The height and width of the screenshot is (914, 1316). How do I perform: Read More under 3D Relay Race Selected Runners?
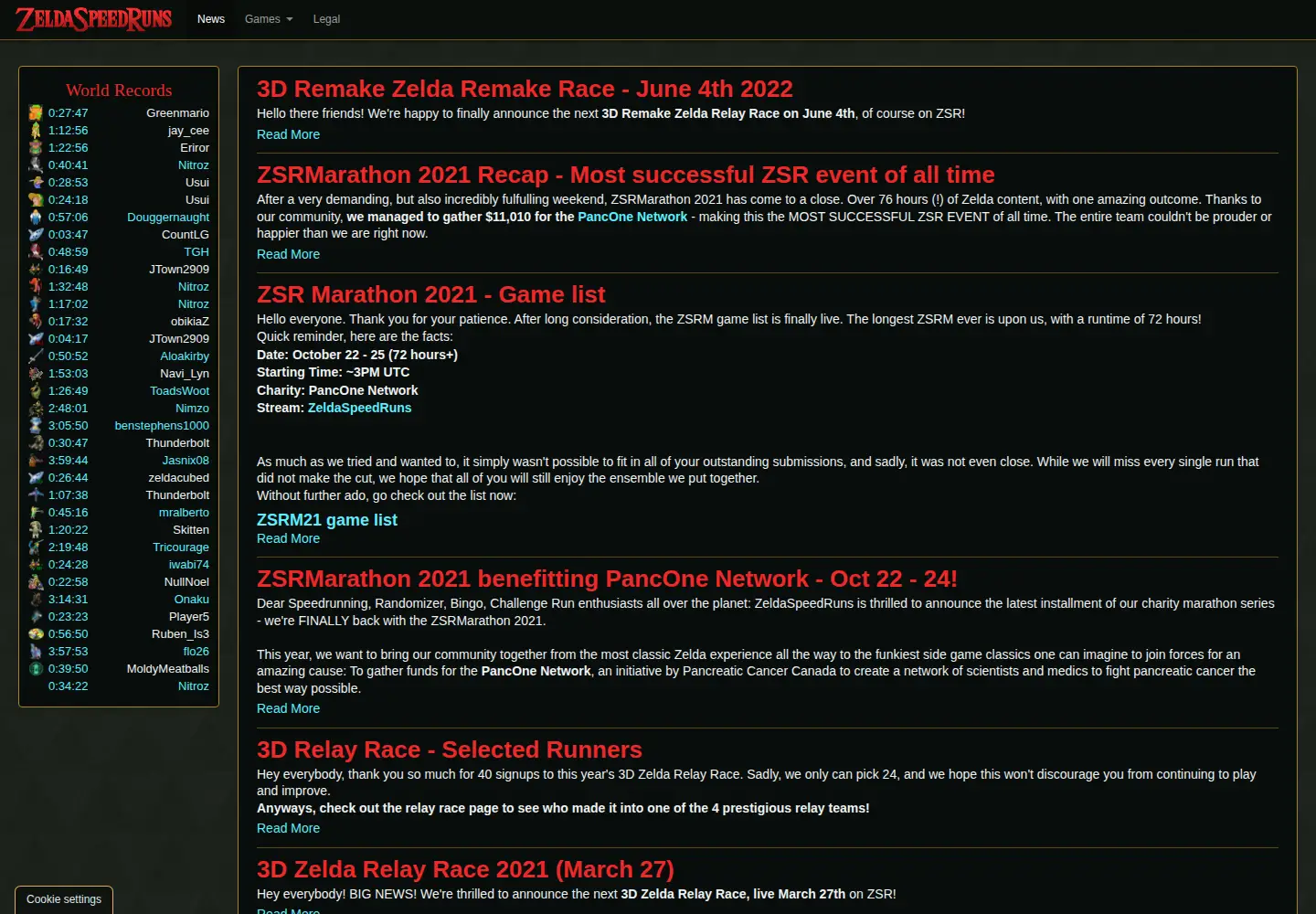coord(288,828)
